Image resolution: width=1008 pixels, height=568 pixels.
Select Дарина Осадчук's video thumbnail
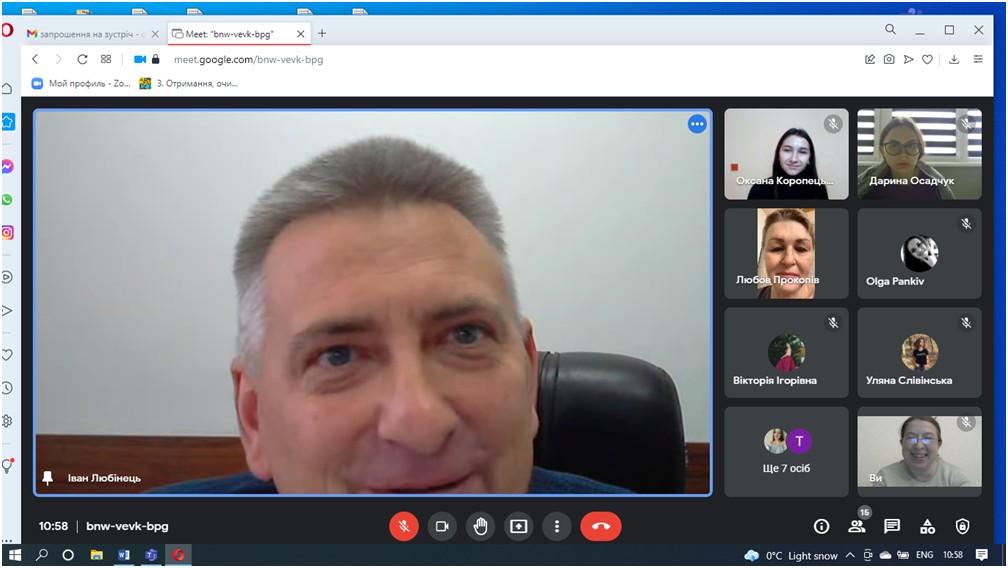pos(919,154)
